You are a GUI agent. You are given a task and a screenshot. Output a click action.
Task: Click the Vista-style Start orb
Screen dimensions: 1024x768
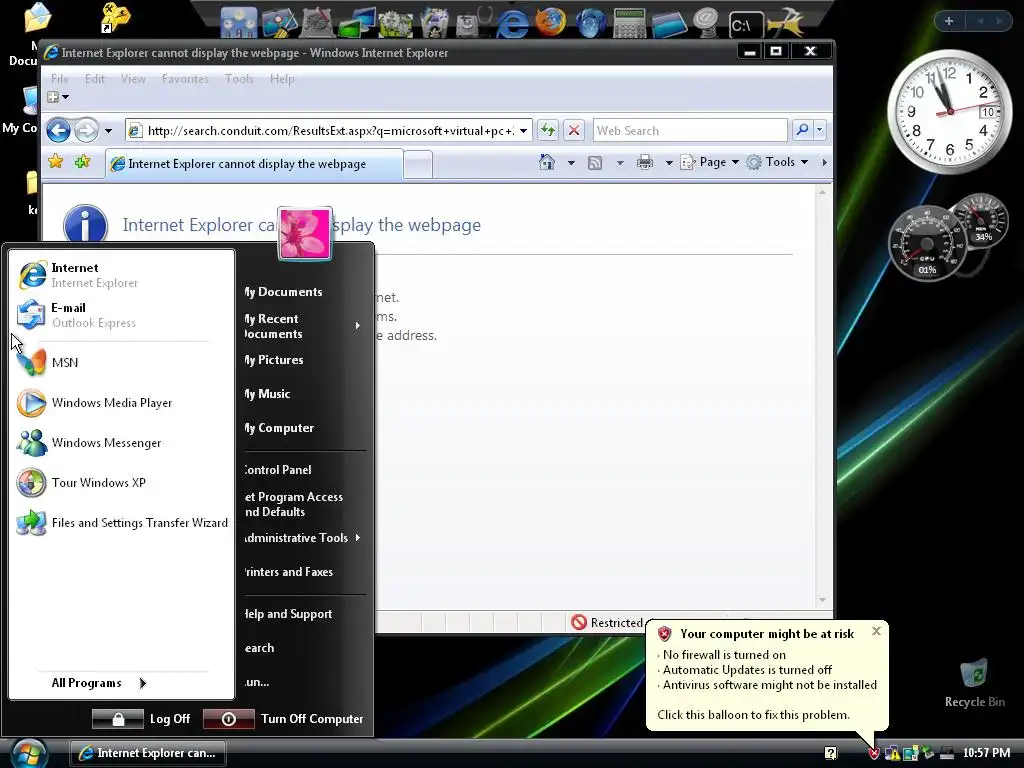coord(28,753)
